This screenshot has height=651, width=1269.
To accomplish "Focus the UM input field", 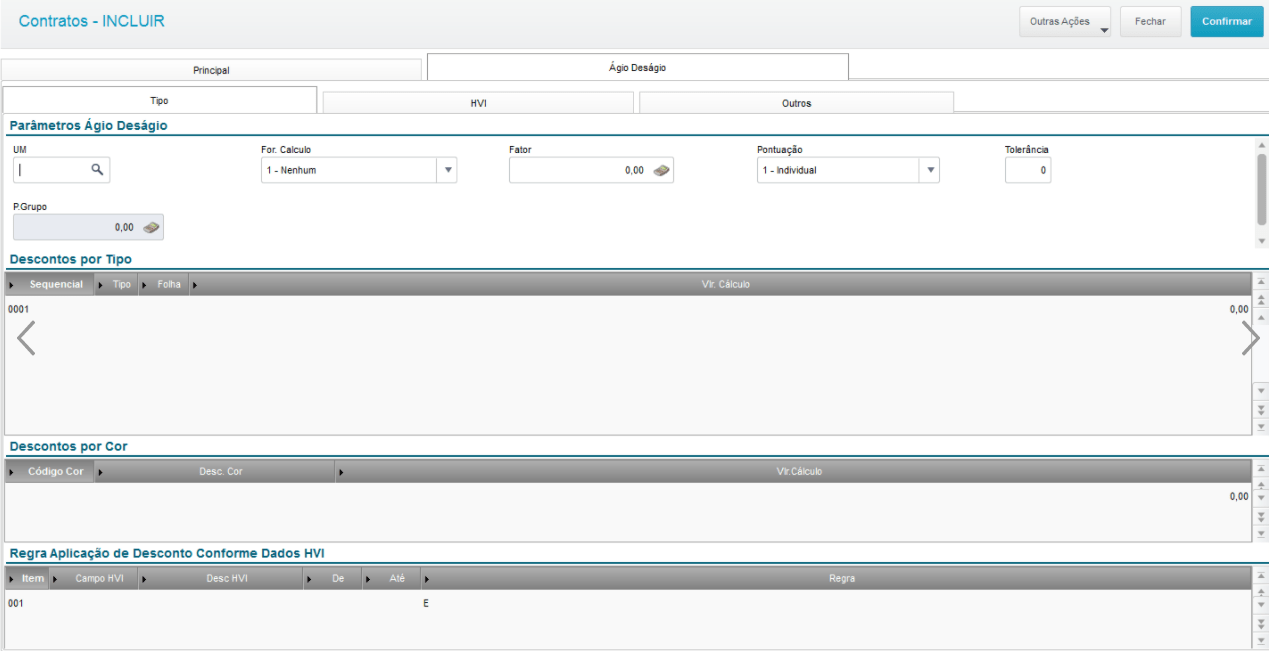I will 50,170.
